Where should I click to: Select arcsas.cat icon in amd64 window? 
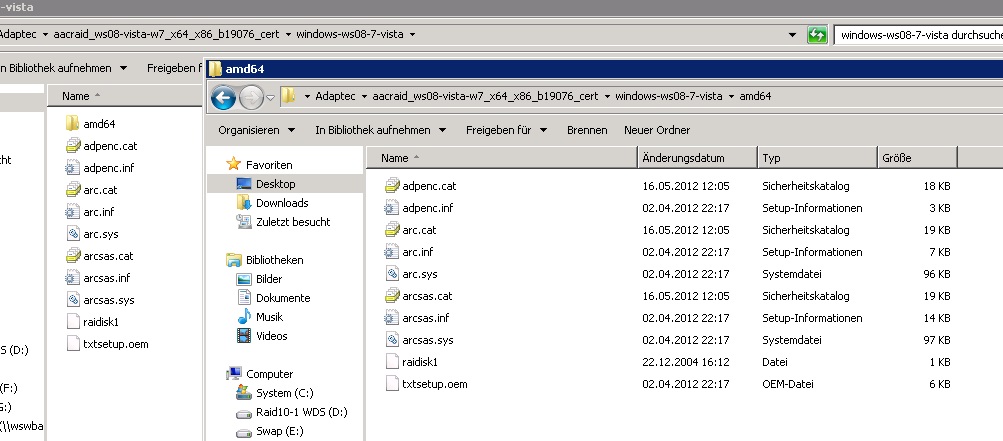tap(392, 296)
